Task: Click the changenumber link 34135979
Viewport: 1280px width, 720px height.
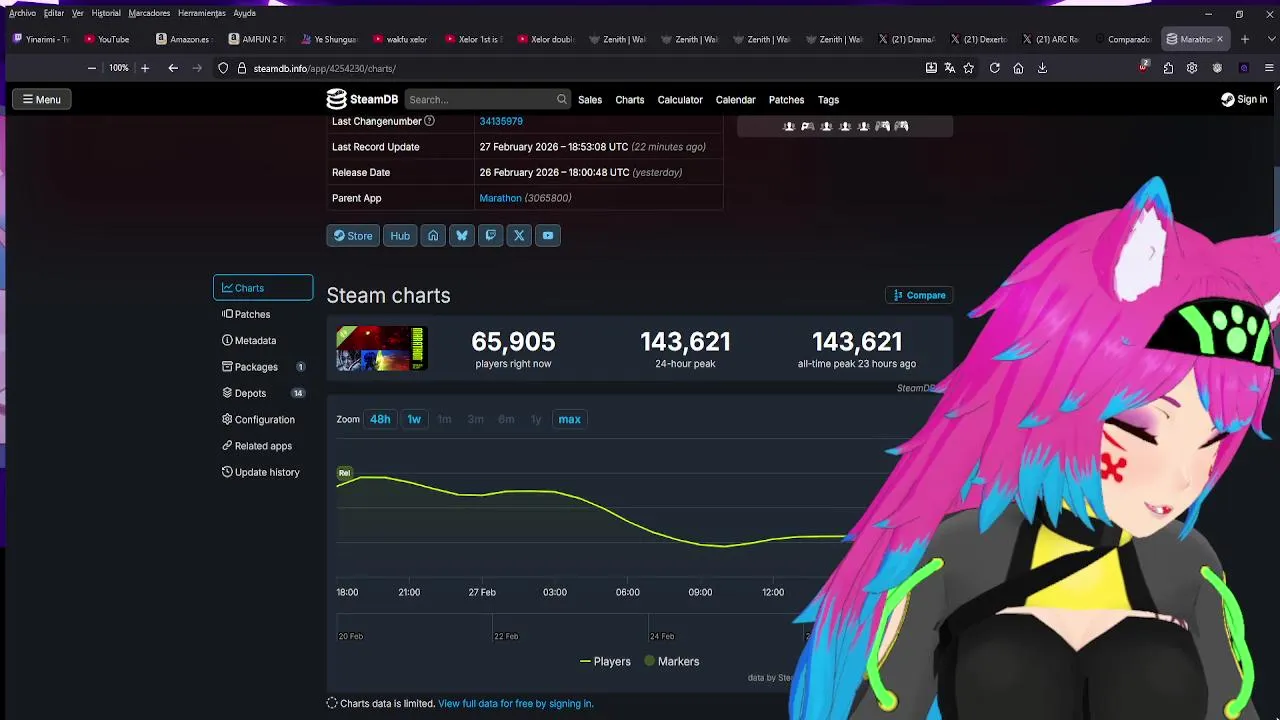Action: [501, 121]
